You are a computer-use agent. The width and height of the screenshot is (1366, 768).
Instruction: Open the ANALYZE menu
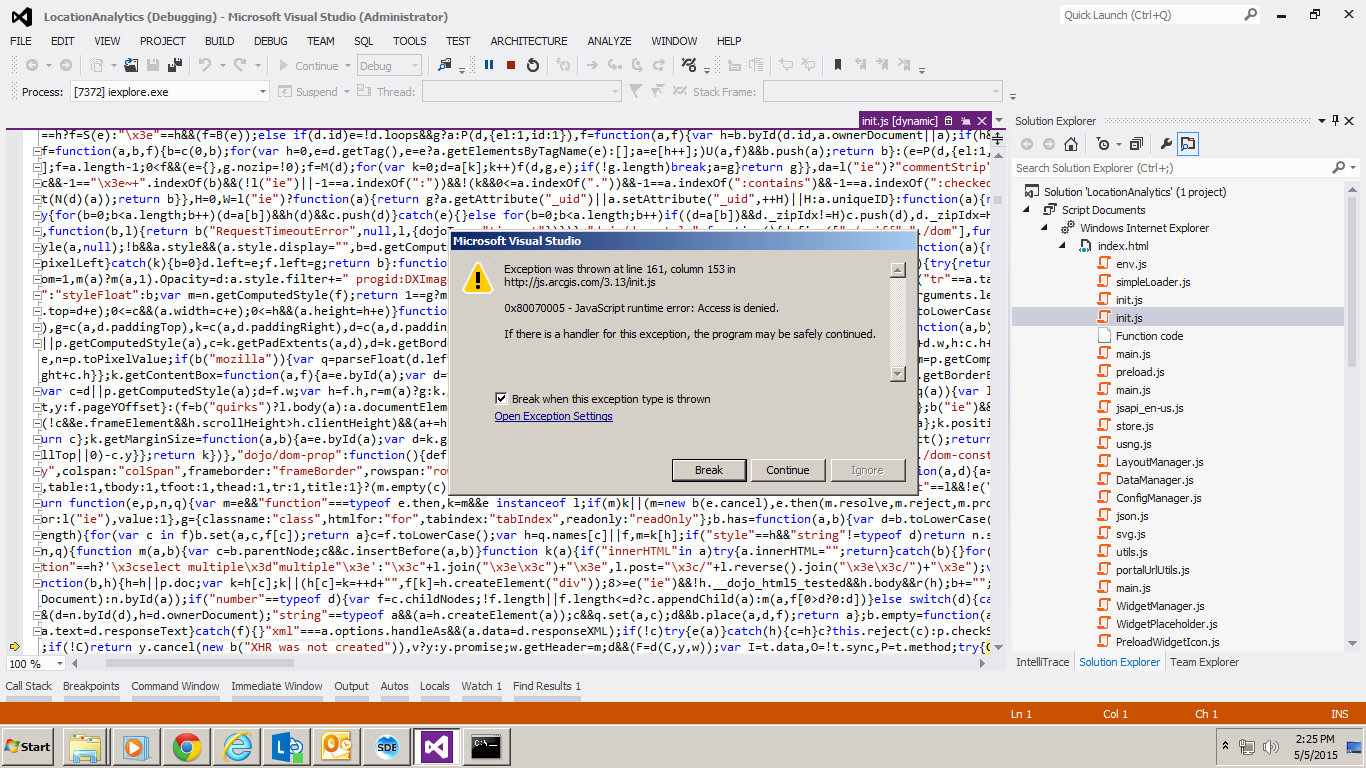tap(609, 41)
